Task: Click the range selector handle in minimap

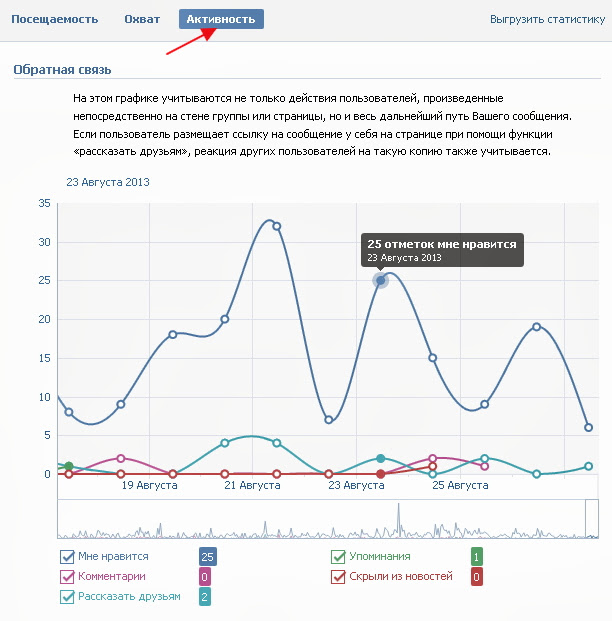Action: tap(592, 518)
